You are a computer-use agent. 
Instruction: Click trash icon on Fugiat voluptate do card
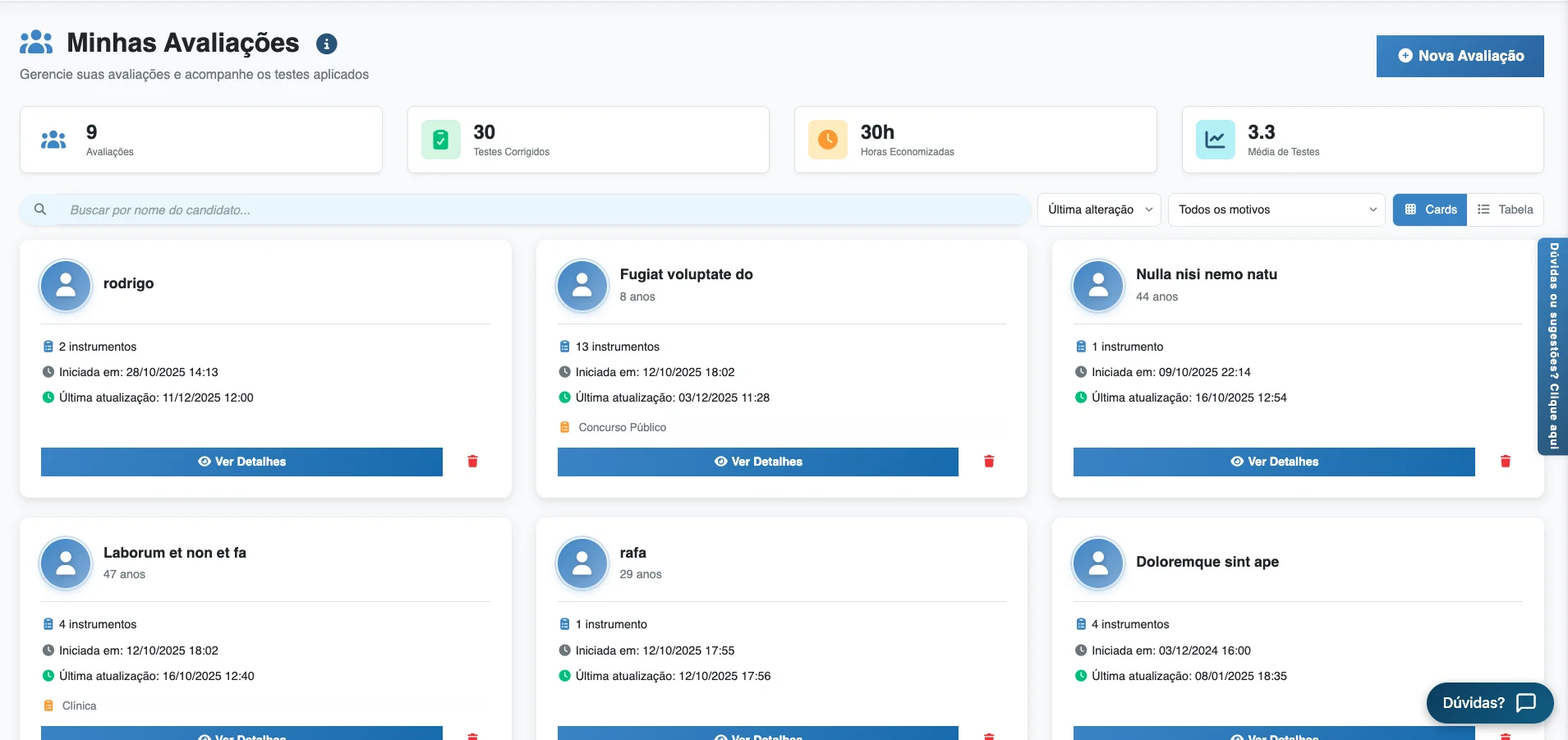[x=989, y=462]
